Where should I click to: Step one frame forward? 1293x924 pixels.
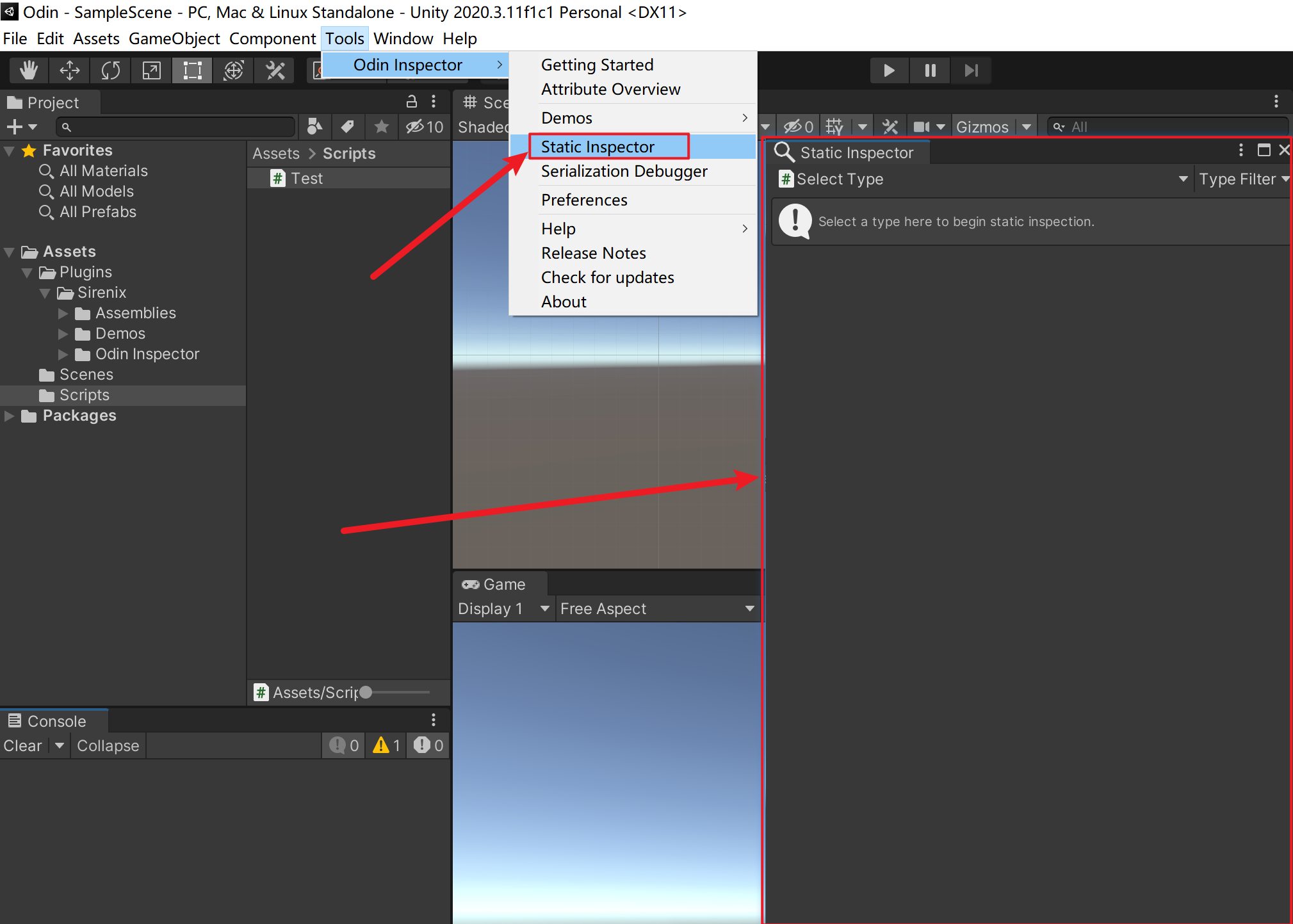(x=971, y=70)
